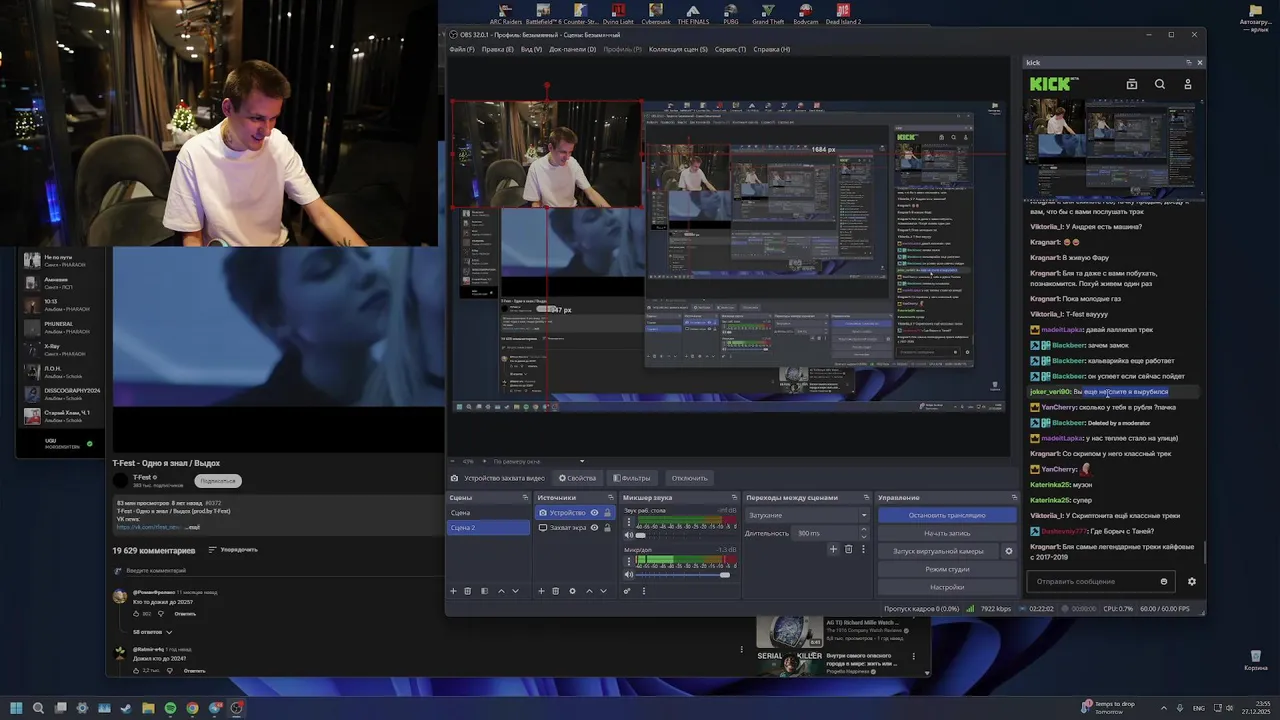Pop out the Сцены dock panel
1280x720 pixels.
pos(525,497)
